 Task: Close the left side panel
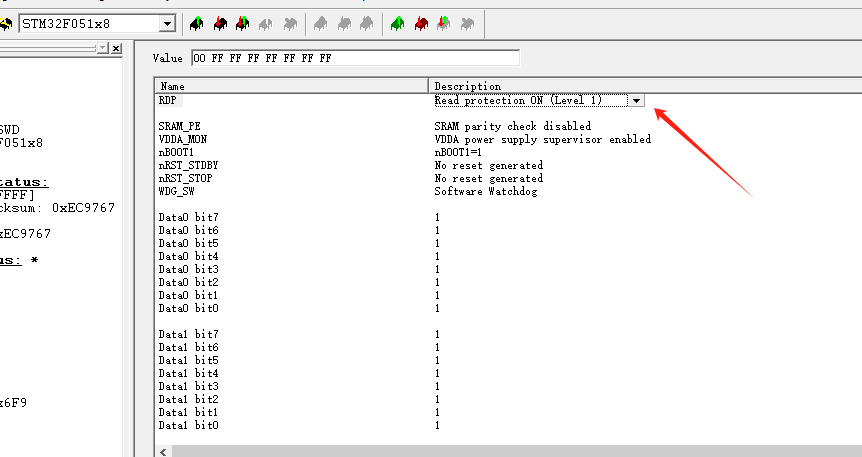(x=116, y=48)
